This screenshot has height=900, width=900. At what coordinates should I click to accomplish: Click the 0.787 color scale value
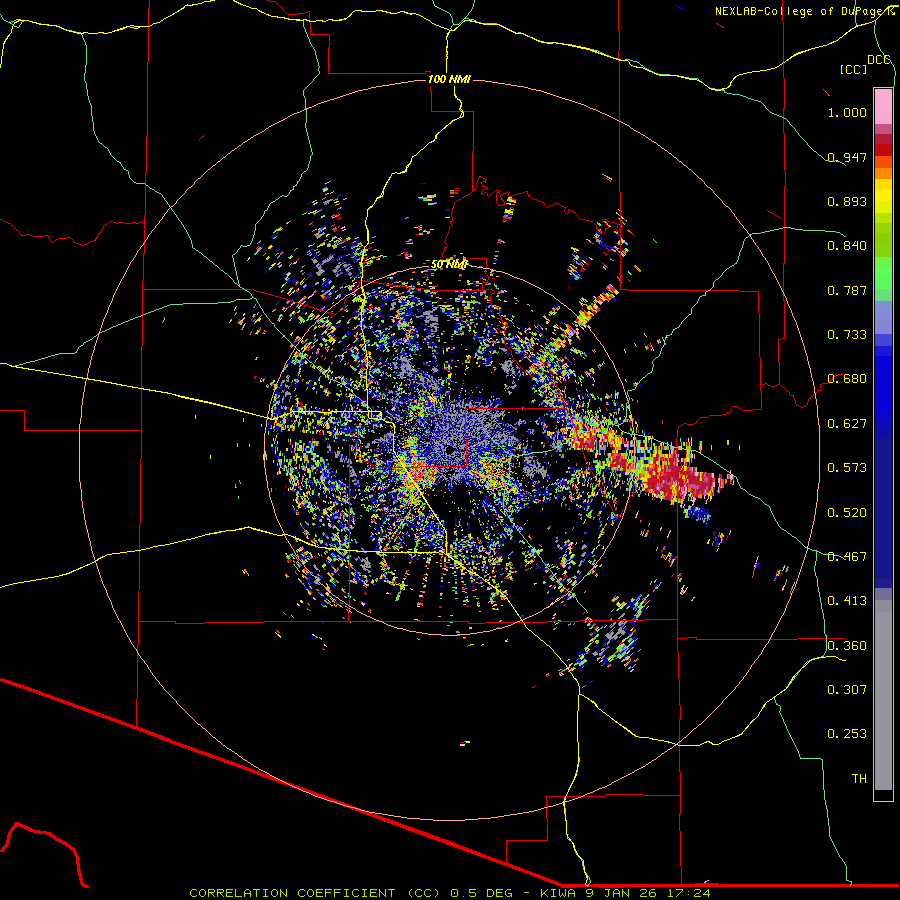(x=847, y=290)
